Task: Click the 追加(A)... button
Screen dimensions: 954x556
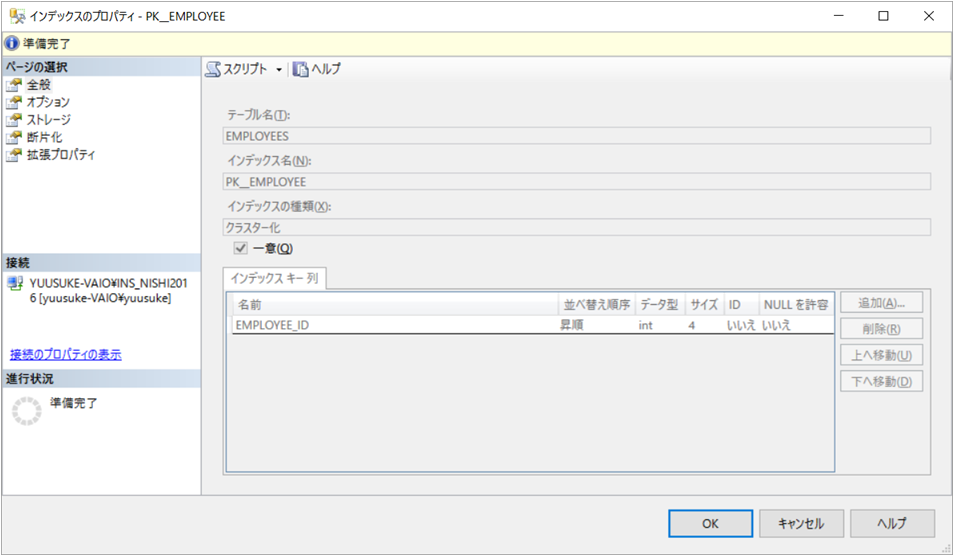Action: [882, 303]
